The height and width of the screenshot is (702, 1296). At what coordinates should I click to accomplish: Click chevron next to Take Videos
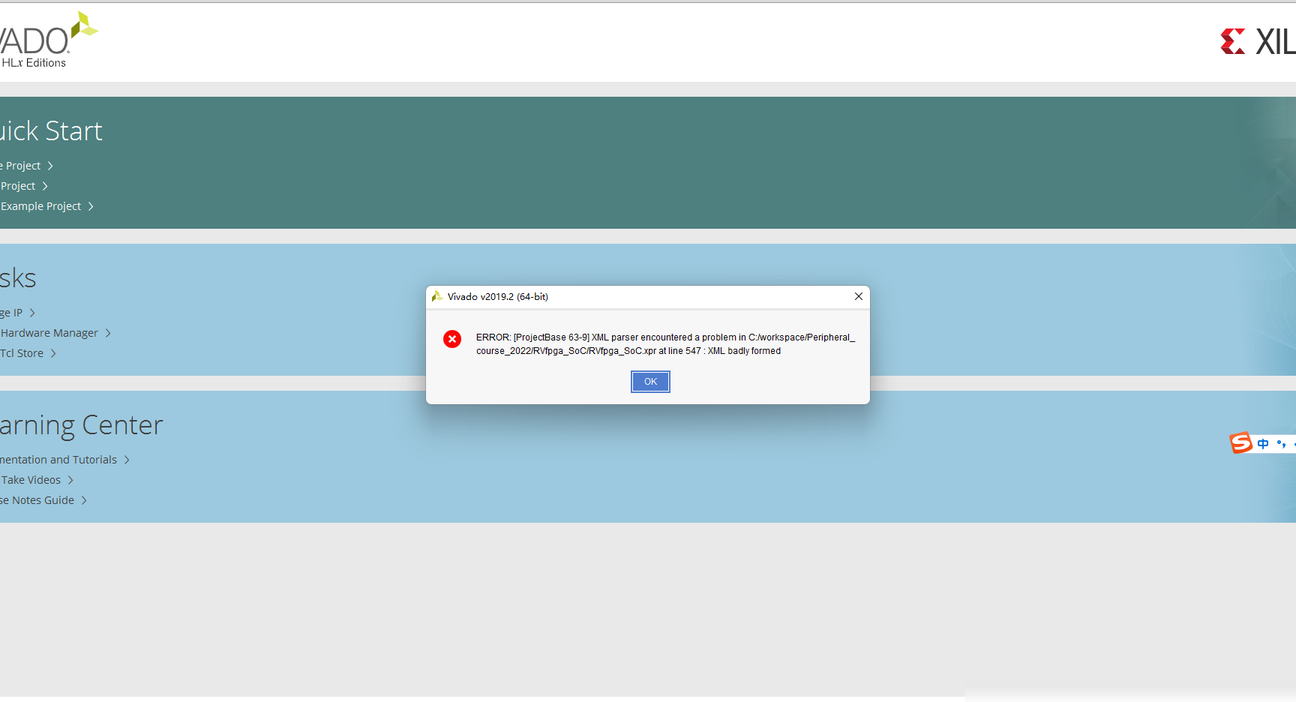(x=70, y=480)
